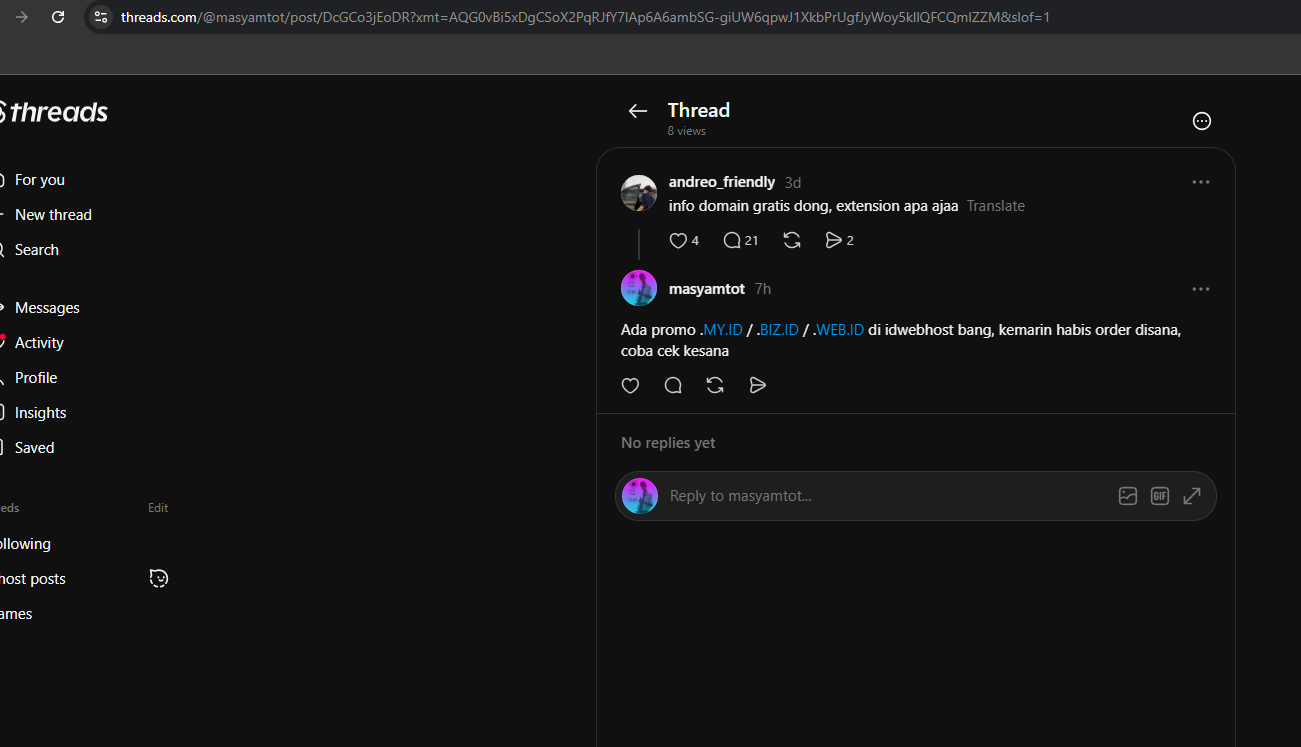Go forward in the browser
Image resolution: width=1301 pixels, height=747 pixels.
coord(22,17)
